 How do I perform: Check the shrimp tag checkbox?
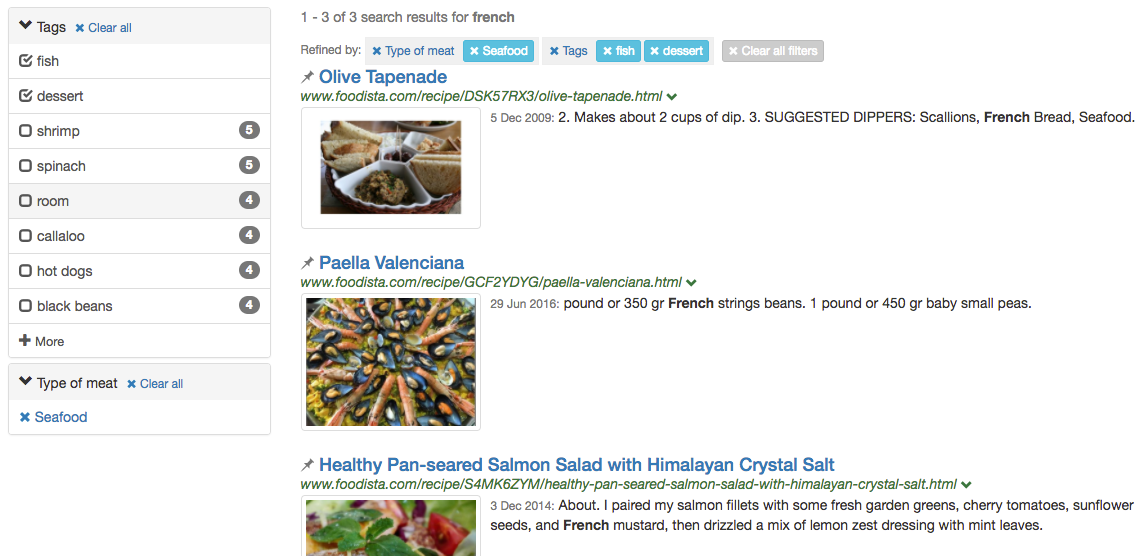[26, 131]
